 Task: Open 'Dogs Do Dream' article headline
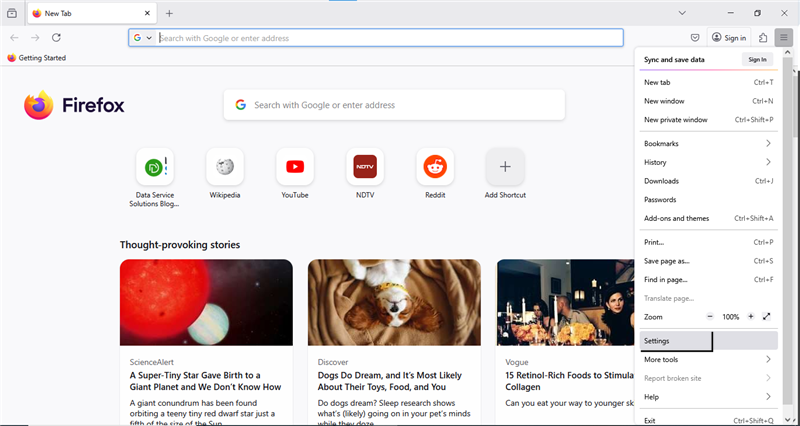click(390, 381)
